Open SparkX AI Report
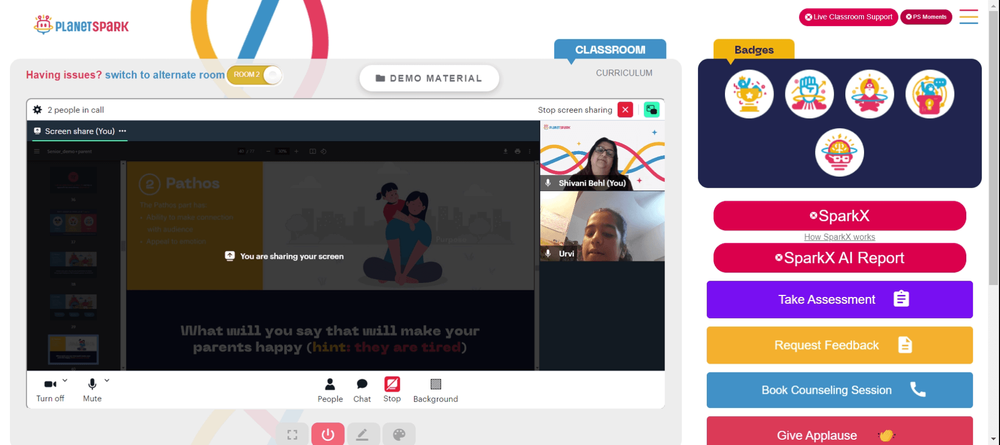This screenshot has width=1000, height=445. 839,258
